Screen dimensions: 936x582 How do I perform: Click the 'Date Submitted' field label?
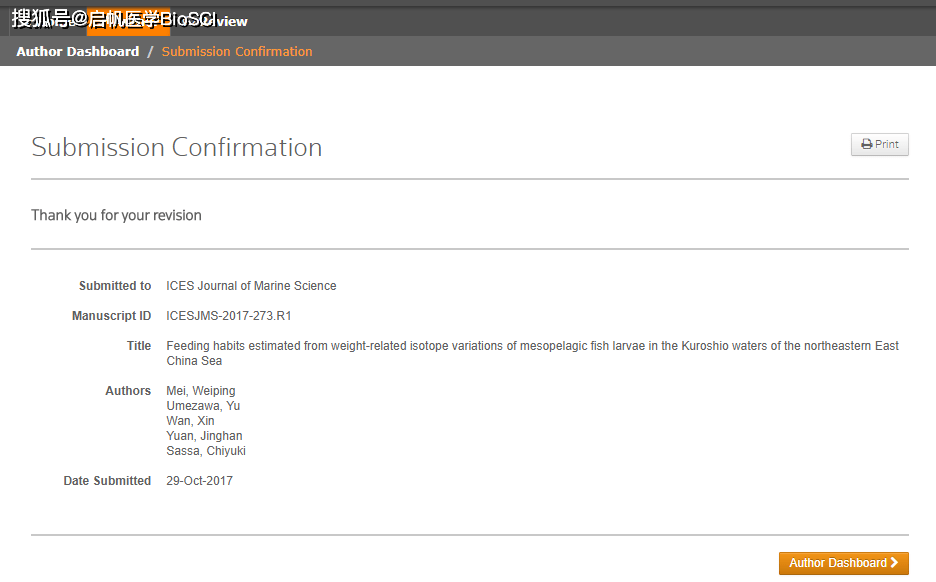(107, 481)
